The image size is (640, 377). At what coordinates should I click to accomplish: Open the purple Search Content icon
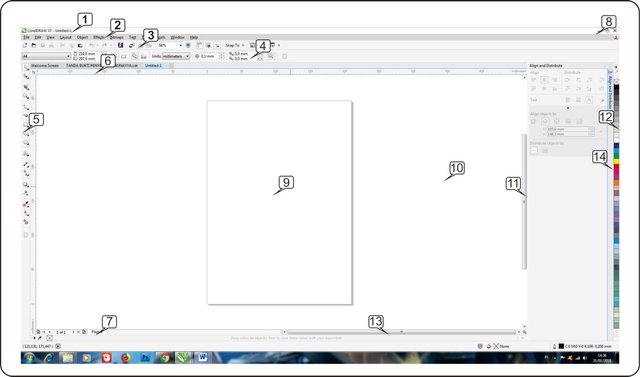pyautogui.click(x=120, y=45)
